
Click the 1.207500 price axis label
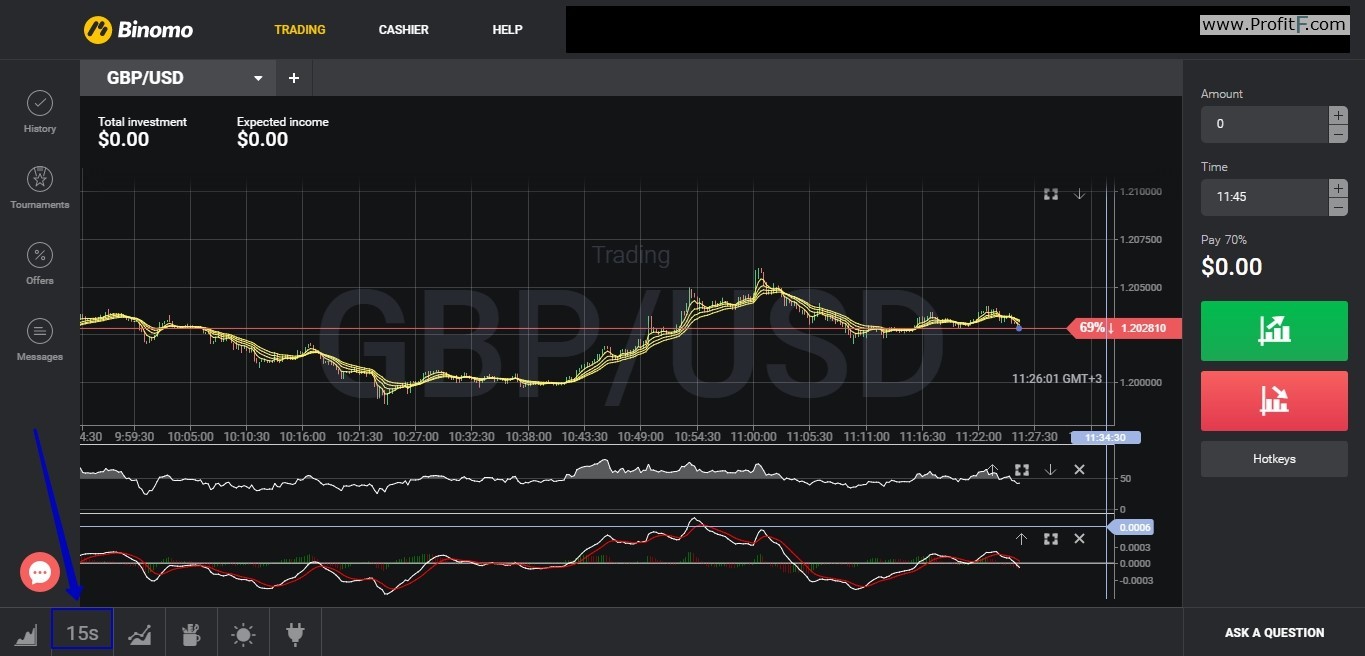(x=1141, y=240)
